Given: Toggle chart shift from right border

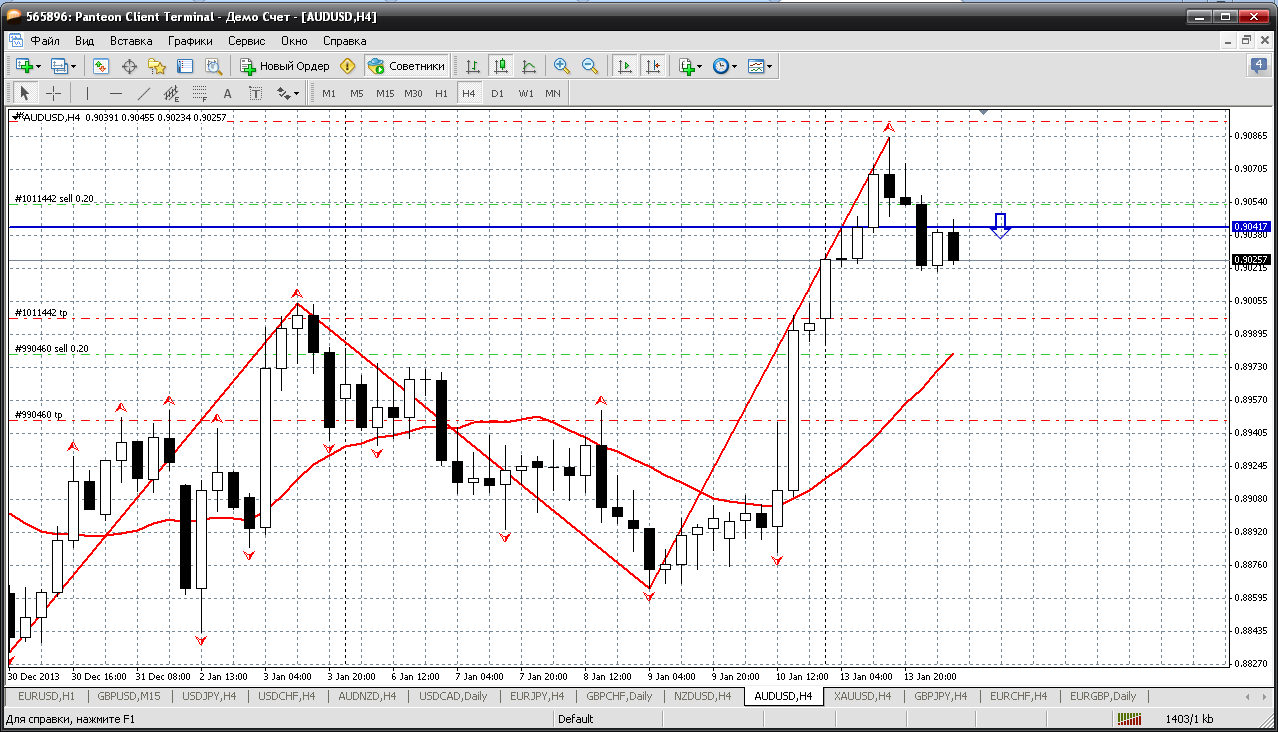Looking at the screenshot, I should [653, 66].
